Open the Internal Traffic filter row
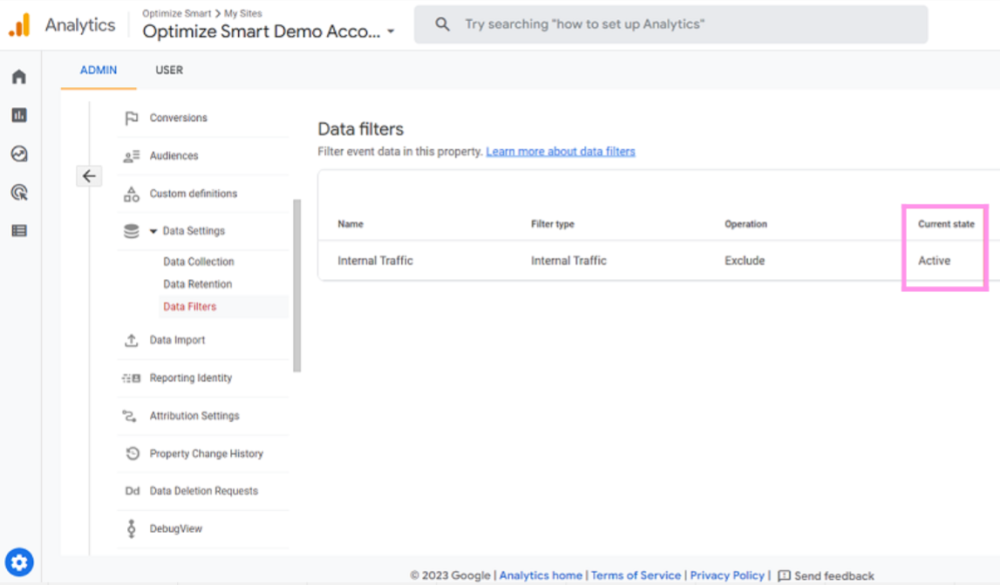 click(375, 261)
